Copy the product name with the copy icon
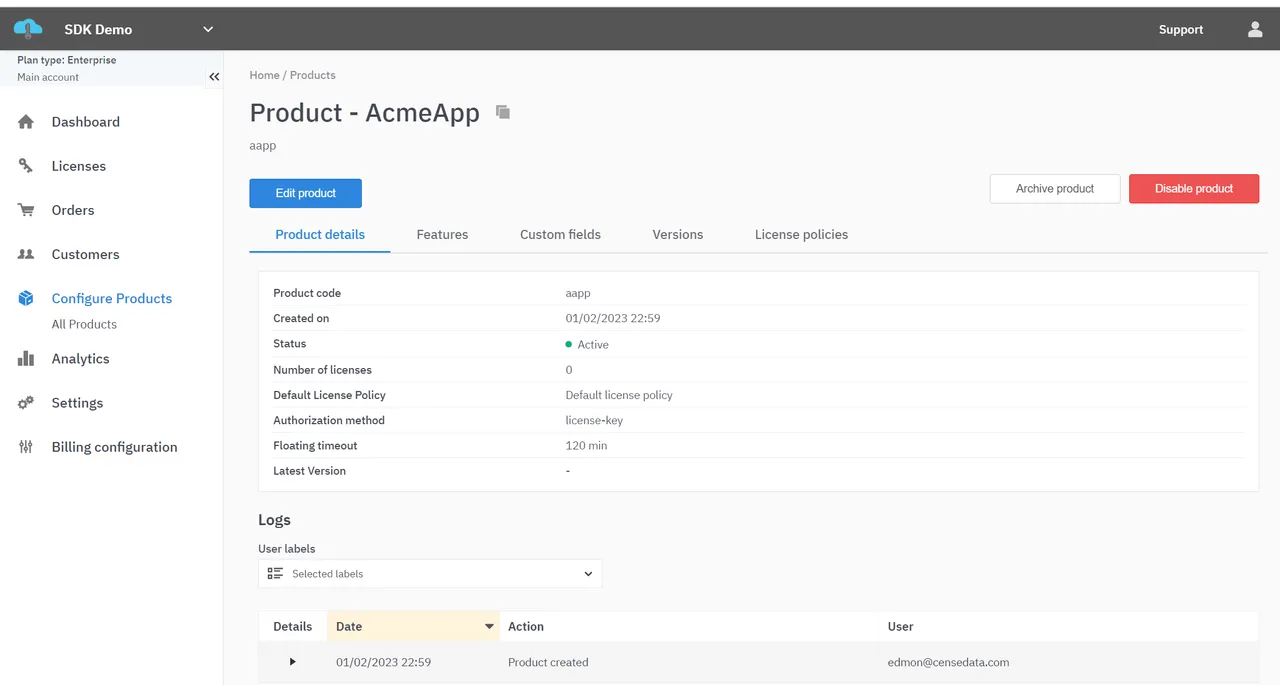 point(502,112)
